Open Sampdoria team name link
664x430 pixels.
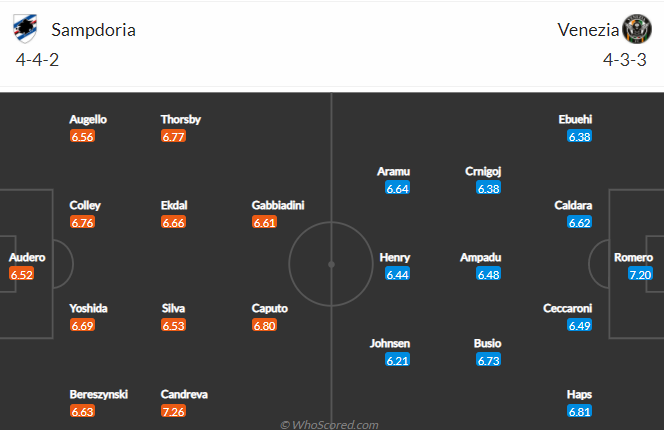click(x=94, y=30)
